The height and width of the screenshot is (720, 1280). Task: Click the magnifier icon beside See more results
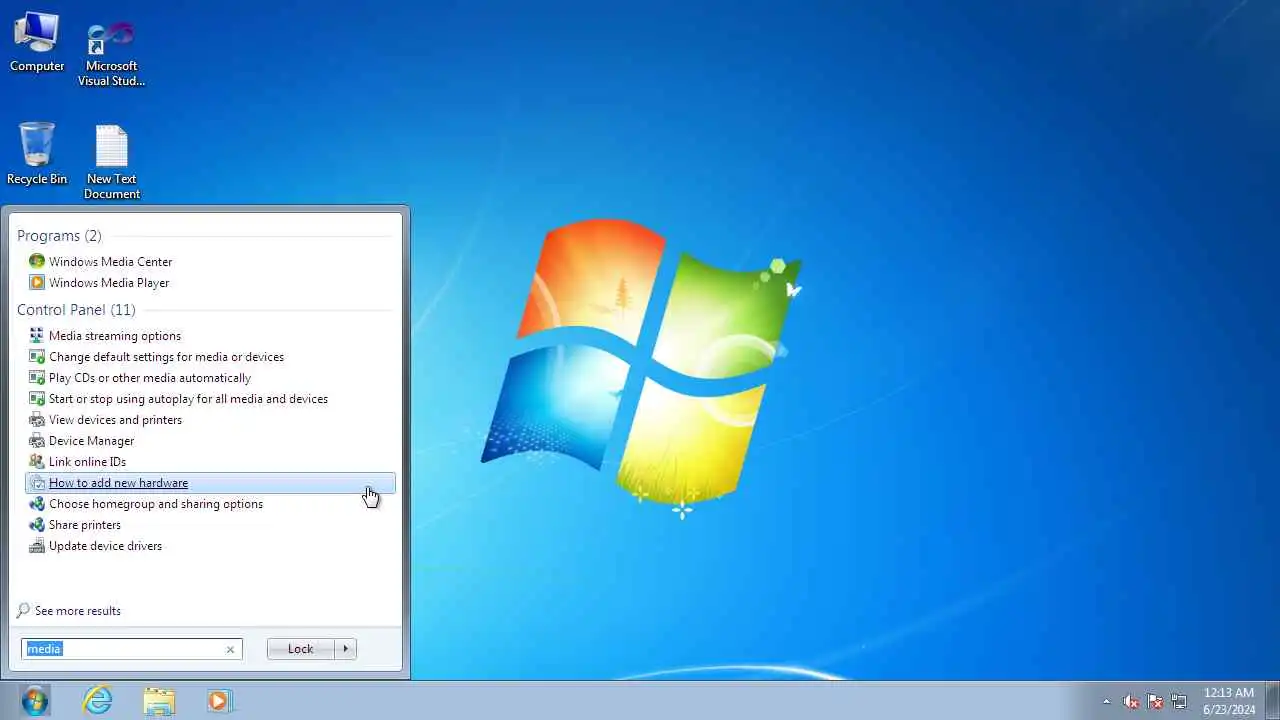[x=24, y=611]
